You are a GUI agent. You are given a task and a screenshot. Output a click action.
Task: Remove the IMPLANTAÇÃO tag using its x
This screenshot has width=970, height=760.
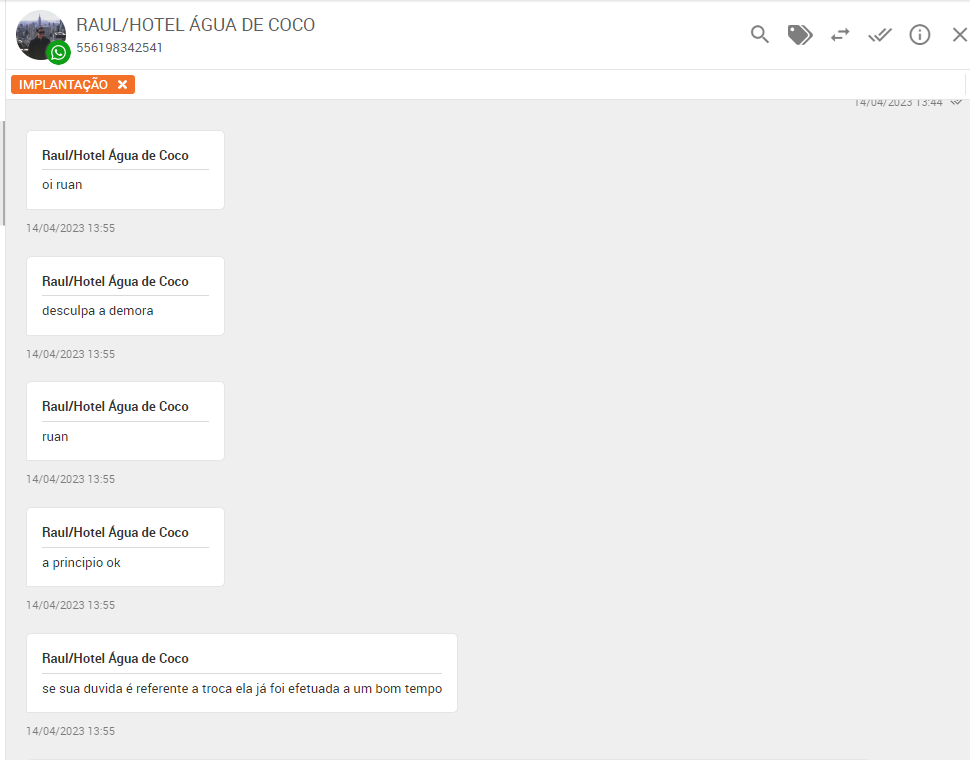[x=122, y=85]
